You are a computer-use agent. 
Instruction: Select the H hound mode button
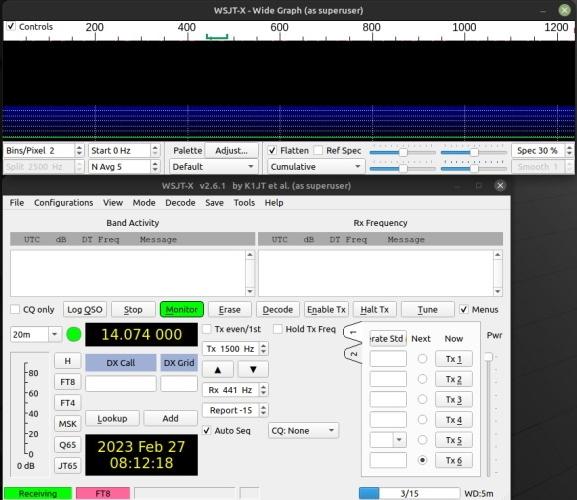pyautogui.click(x=68, y=361)
